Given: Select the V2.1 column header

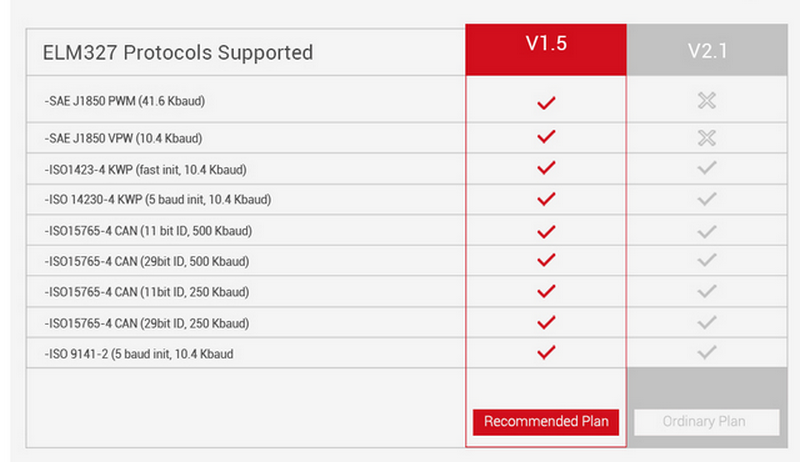Looking at the screenshot, I should (707, 51).
